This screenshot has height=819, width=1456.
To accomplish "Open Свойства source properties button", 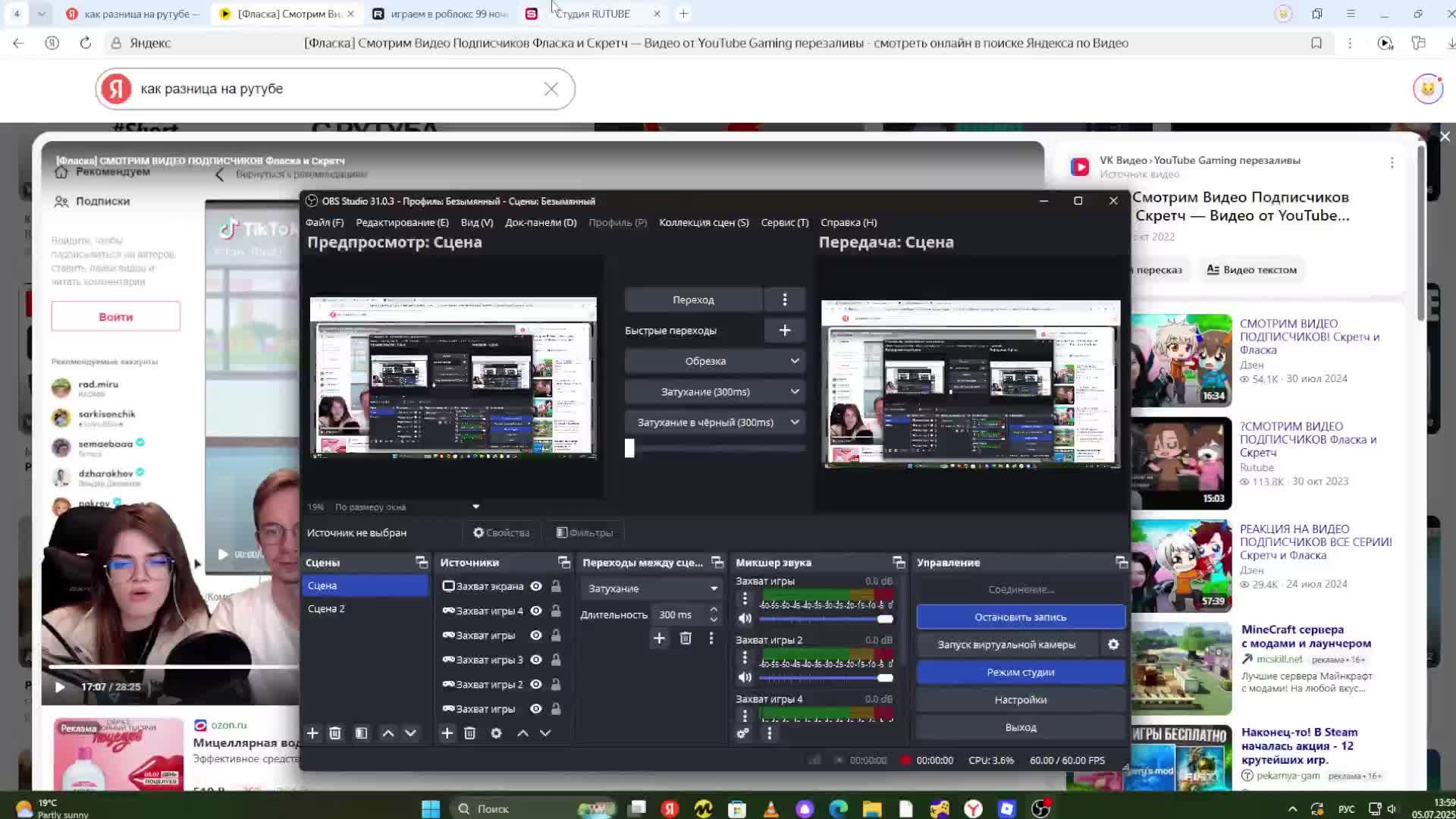I will [501, 533].
